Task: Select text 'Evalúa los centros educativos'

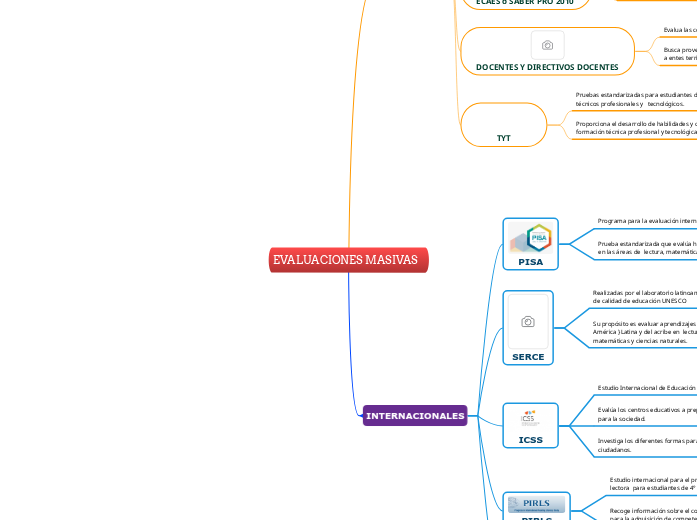Action: [638, 410]
